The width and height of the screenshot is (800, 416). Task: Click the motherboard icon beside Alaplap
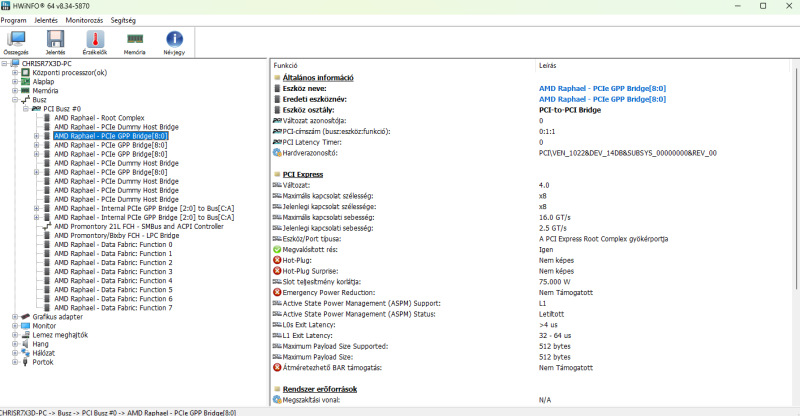[26, 82]
